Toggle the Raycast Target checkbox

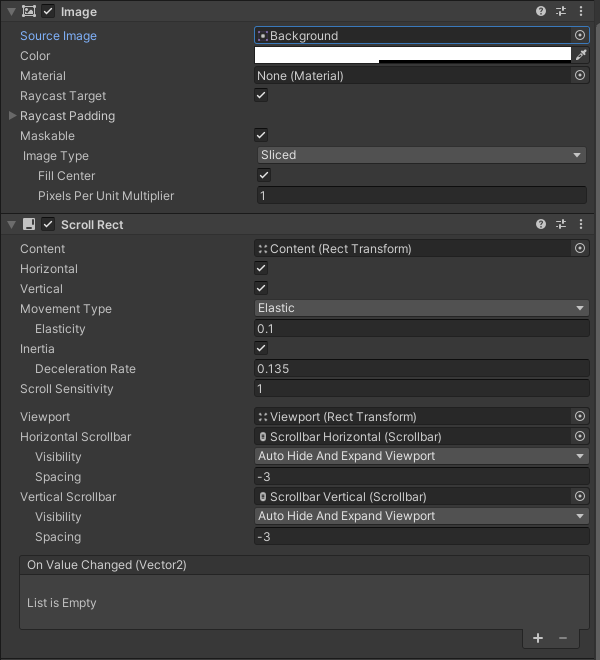click(x=261, y=95)
